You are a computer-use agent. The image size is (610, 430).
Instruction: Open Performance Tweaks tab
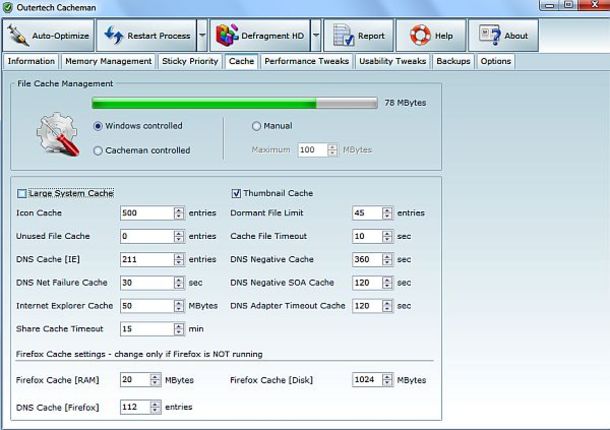tap(307, 61)
